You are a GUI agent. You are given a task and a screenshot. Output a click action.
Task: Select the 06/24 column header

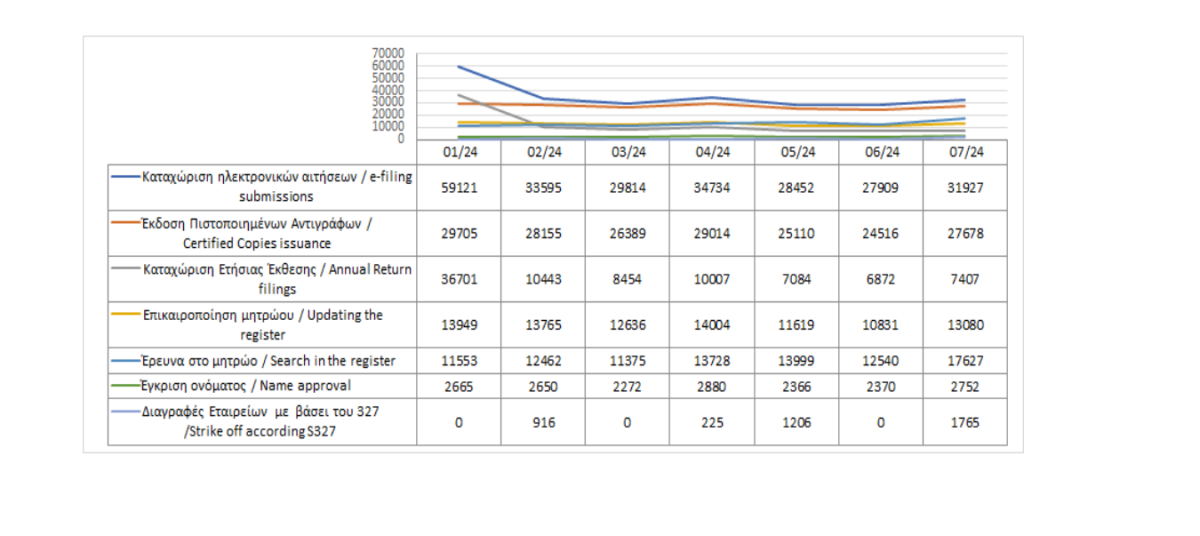pos(880,153)
